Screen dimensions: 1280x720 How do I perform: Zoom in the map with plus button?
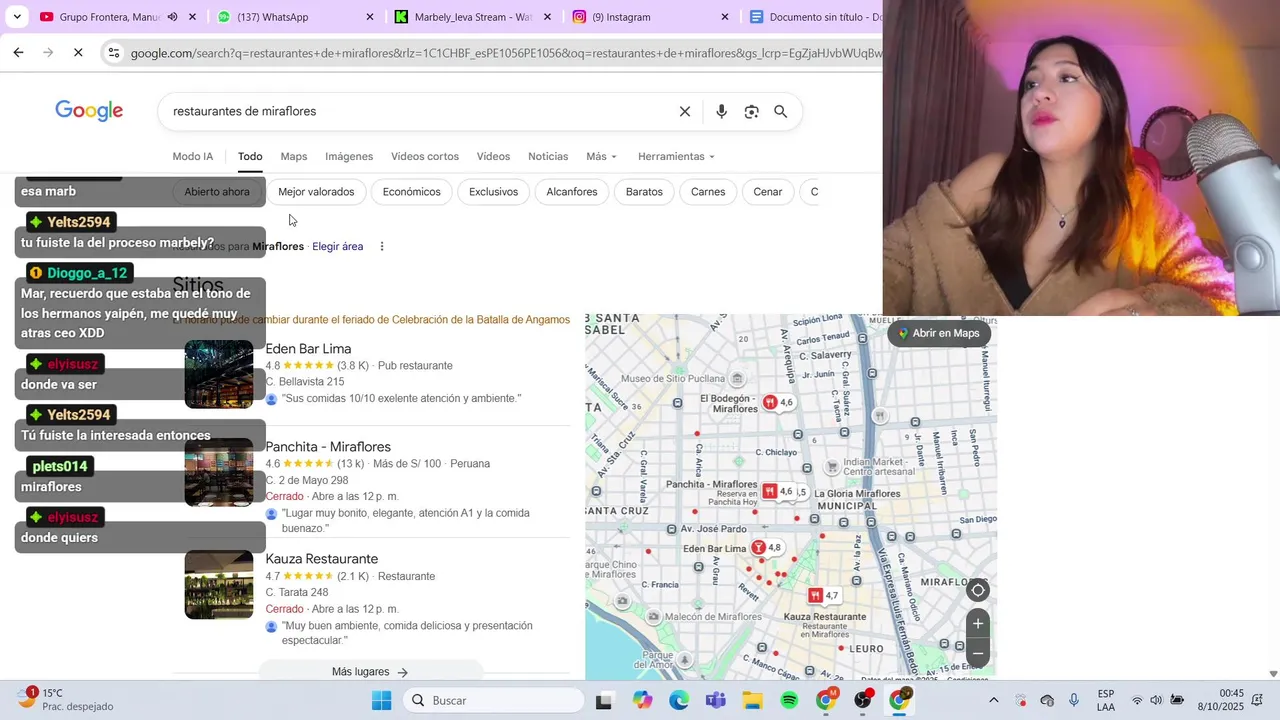978,624
